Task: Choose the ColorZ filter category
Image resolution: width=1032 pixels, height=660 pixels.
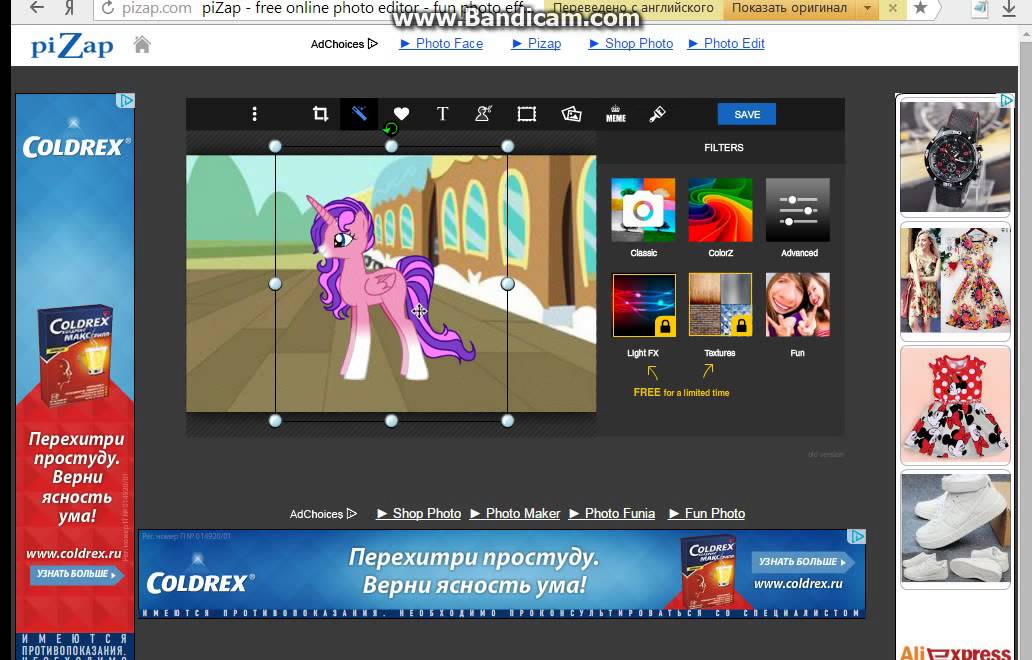Action: tap(720, 210)
